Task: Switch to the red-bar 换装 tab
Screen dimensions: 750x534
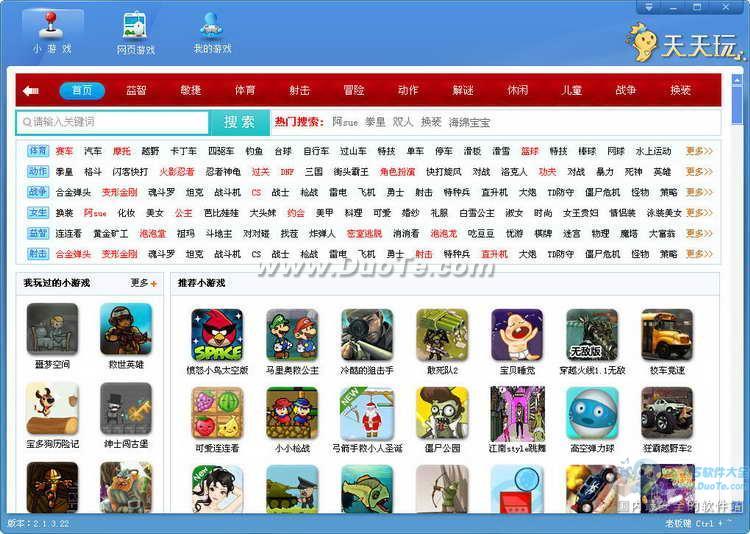Action: (681, 90)
